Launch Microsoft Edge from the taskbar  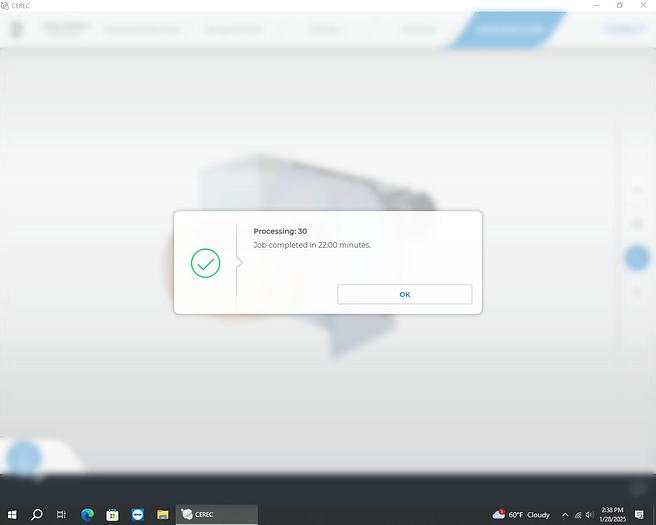point(87,514)
